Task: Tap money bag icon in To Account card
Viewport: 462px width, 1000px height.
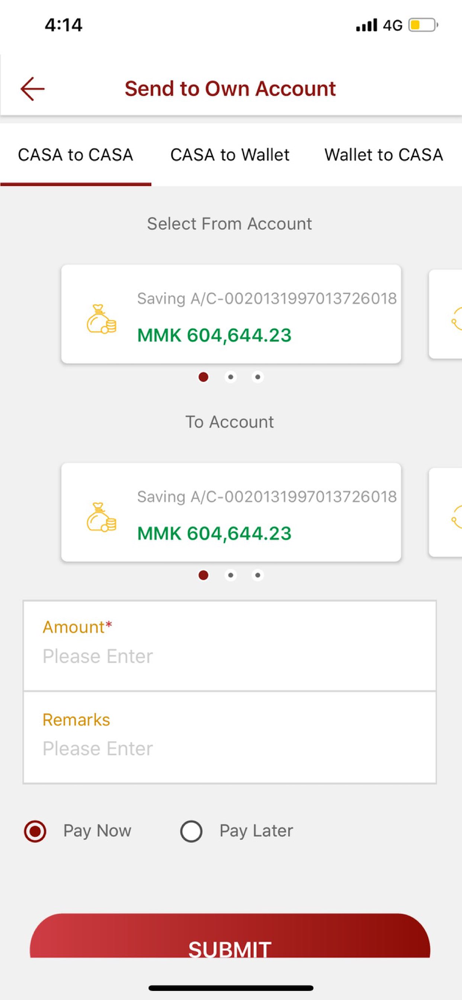Action: click(x=101, y=517)
